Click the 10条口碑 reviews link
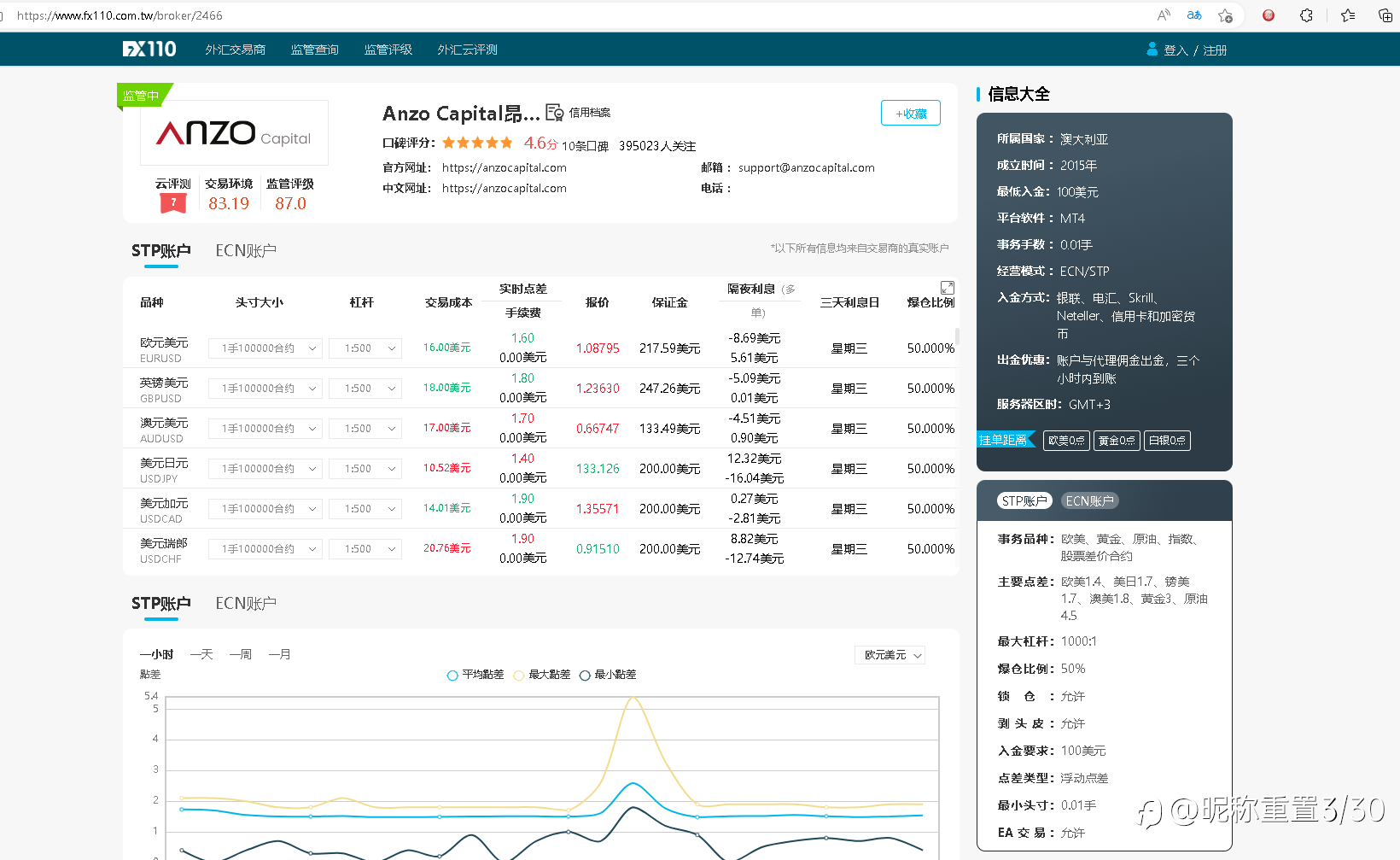The height and width of the screenshot is (860, 1400). point(586,146)
